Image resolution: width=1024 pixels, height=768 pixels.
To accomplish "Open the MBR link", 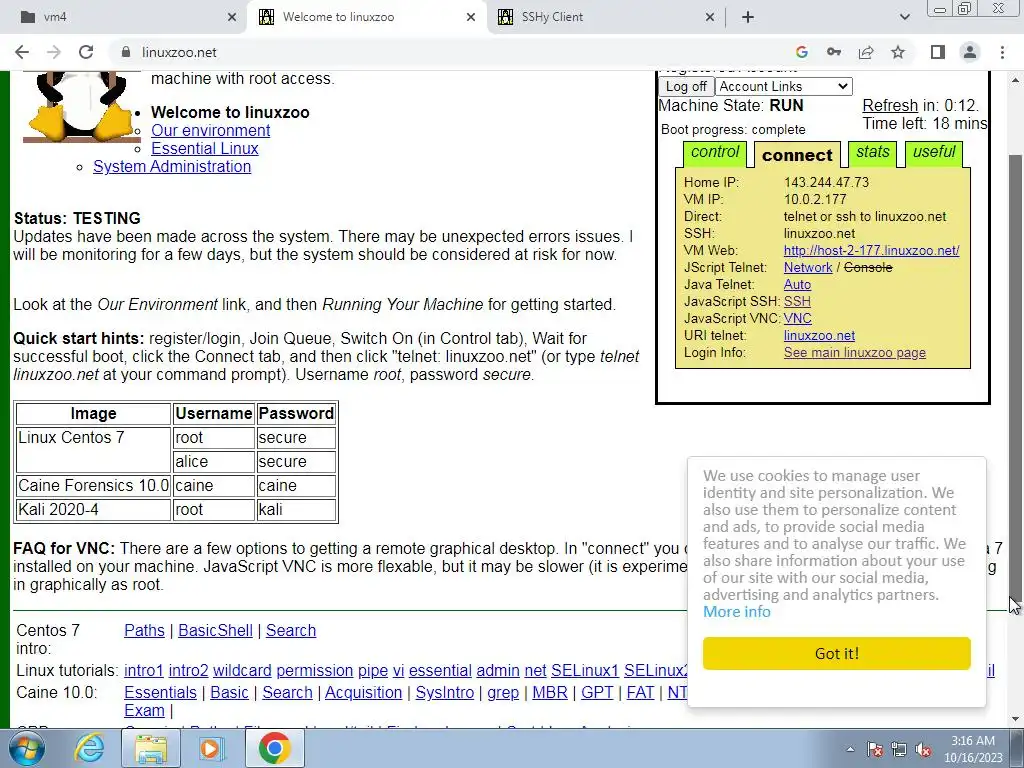I will [549, 692].
